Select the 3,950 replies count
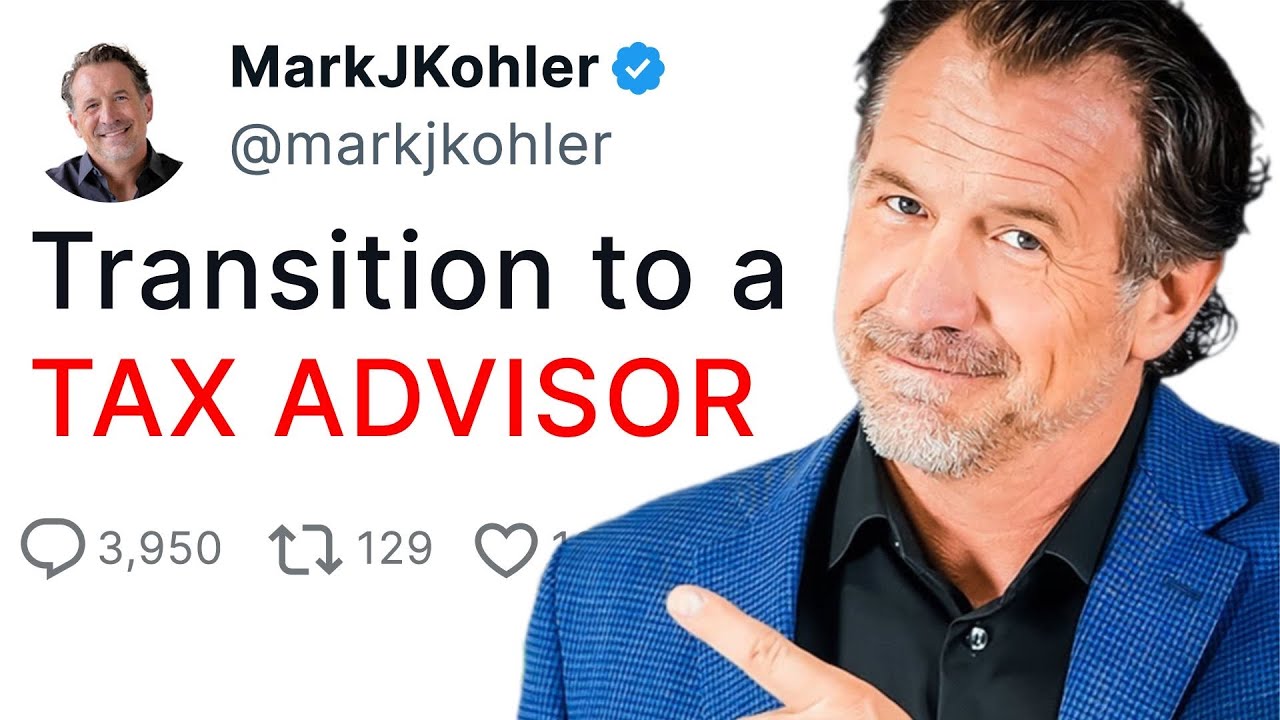 click(160, 550)
